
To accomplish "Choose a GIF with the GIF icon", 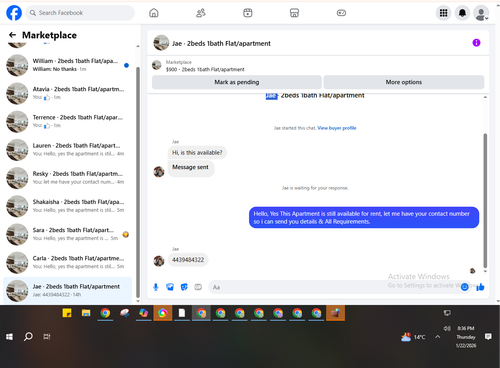I will coord(198,287).
